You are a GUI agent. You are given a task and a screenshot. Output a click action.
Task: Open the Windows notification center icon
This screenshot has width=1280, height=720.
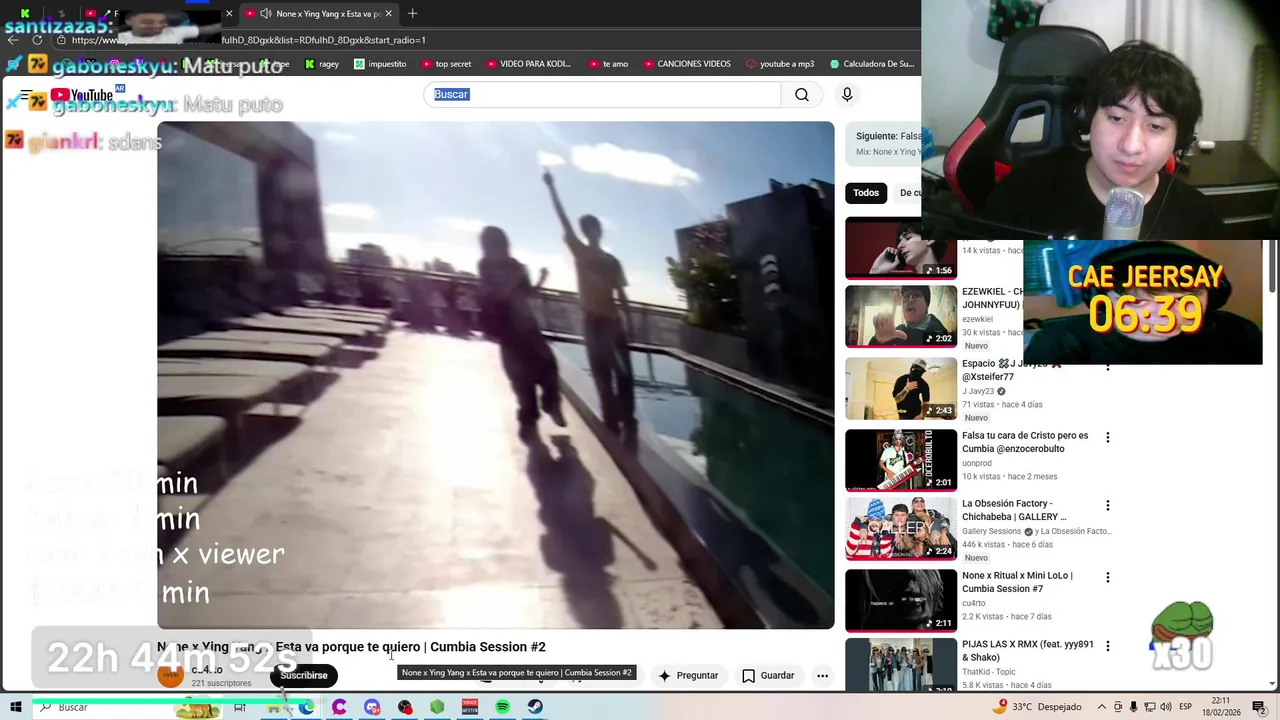tap(1262, 707)
